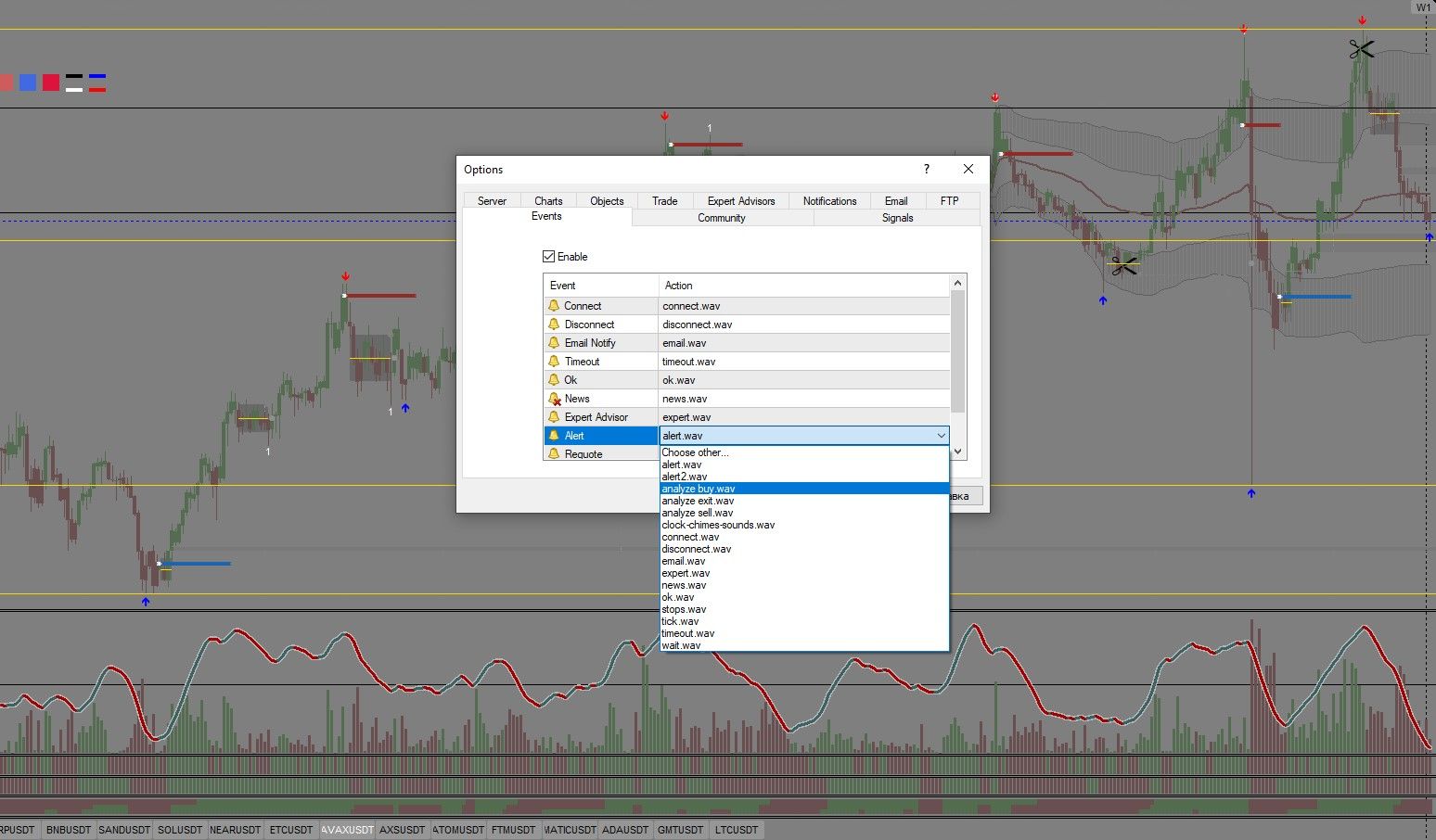Viewport: 1436px width, 840px height.
Task: Select the stops.wav sound option
Action: coord(684,609)
